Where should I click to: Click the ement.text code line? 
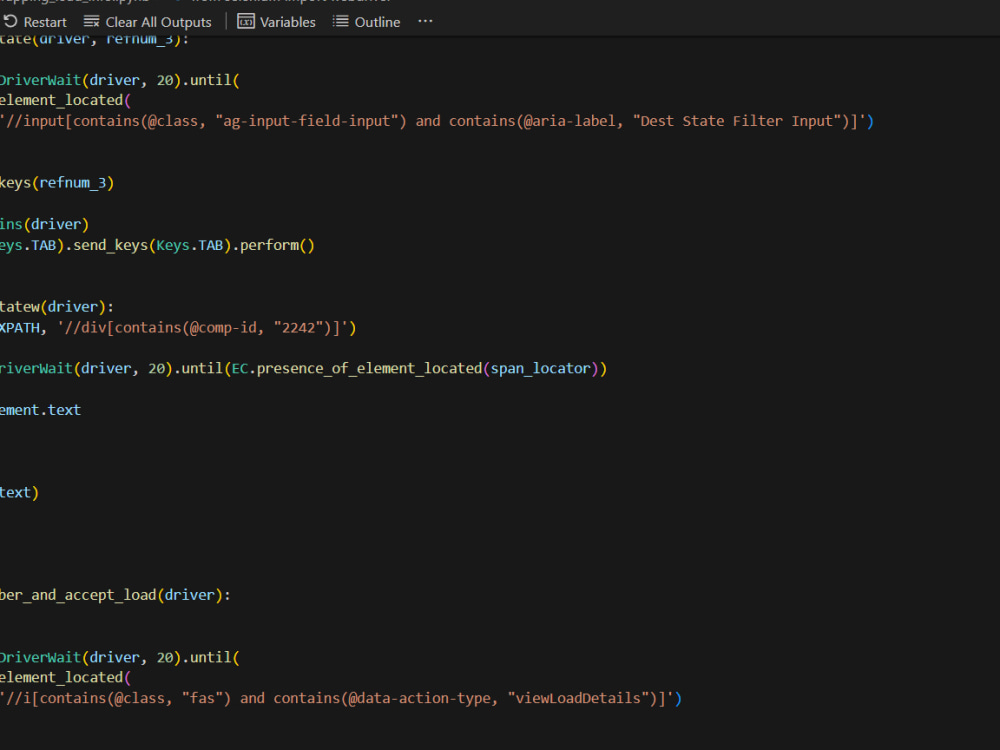[40, 410]
